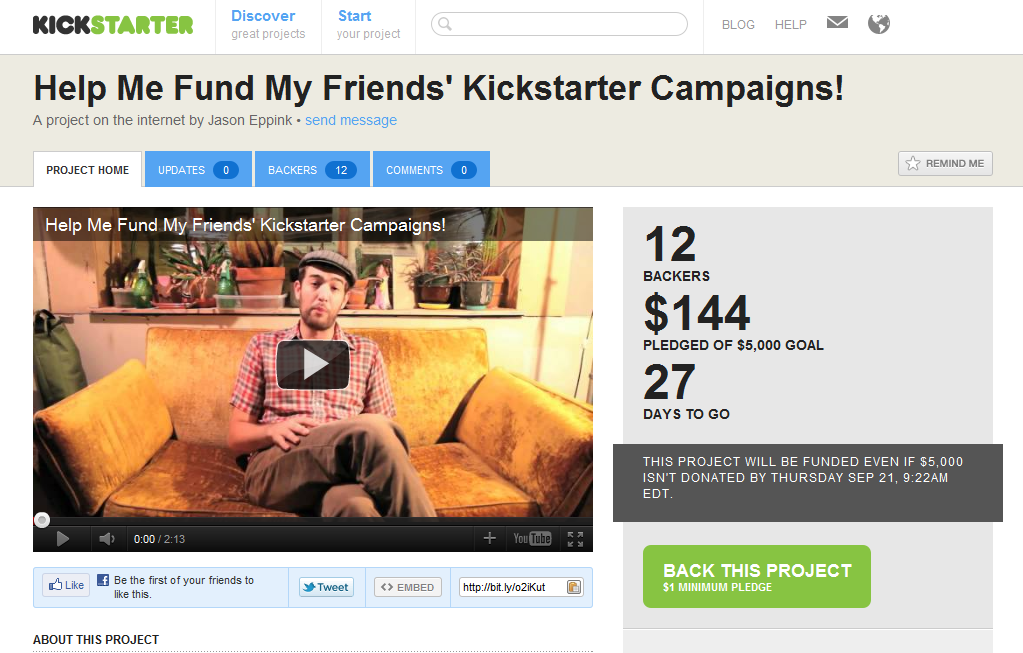Mute the video with speaker icon

106,539
